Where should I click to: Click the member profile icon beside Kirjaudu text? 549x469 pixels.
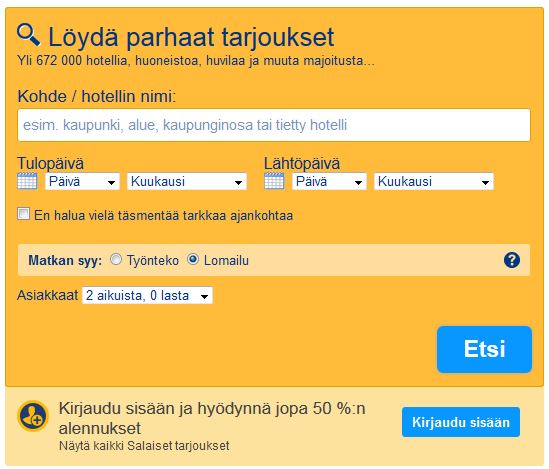tap(33, 416)
